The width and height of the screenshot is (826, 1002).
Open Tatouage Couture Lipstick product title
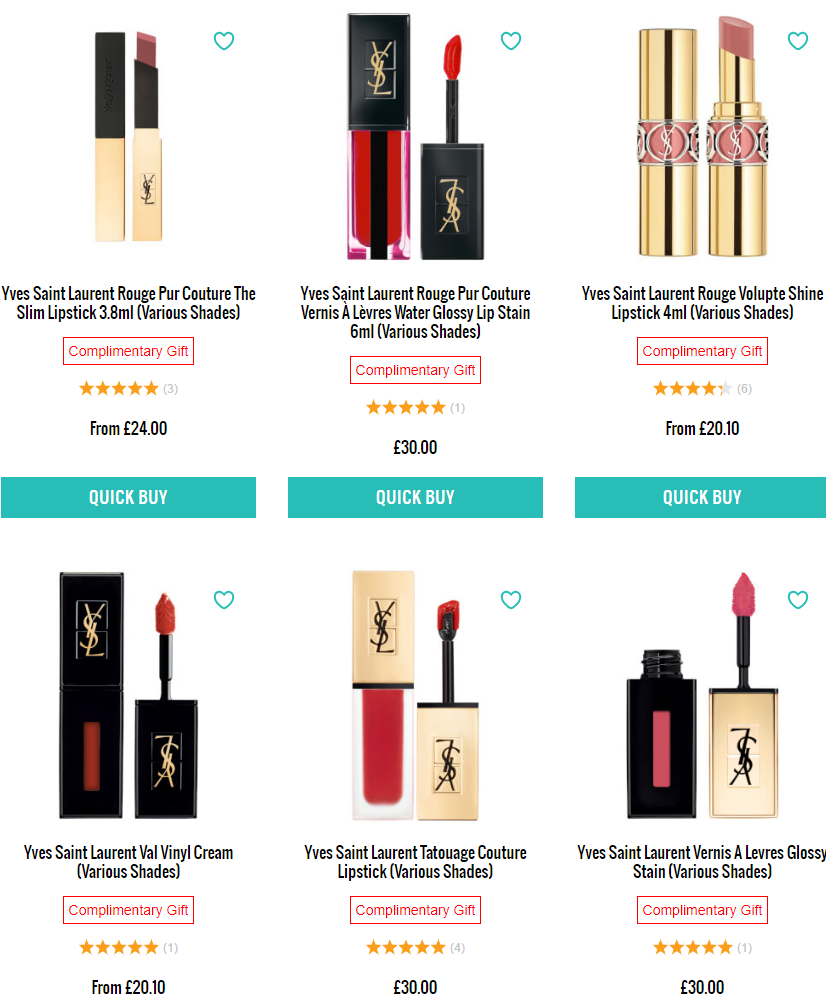[415, 861]
